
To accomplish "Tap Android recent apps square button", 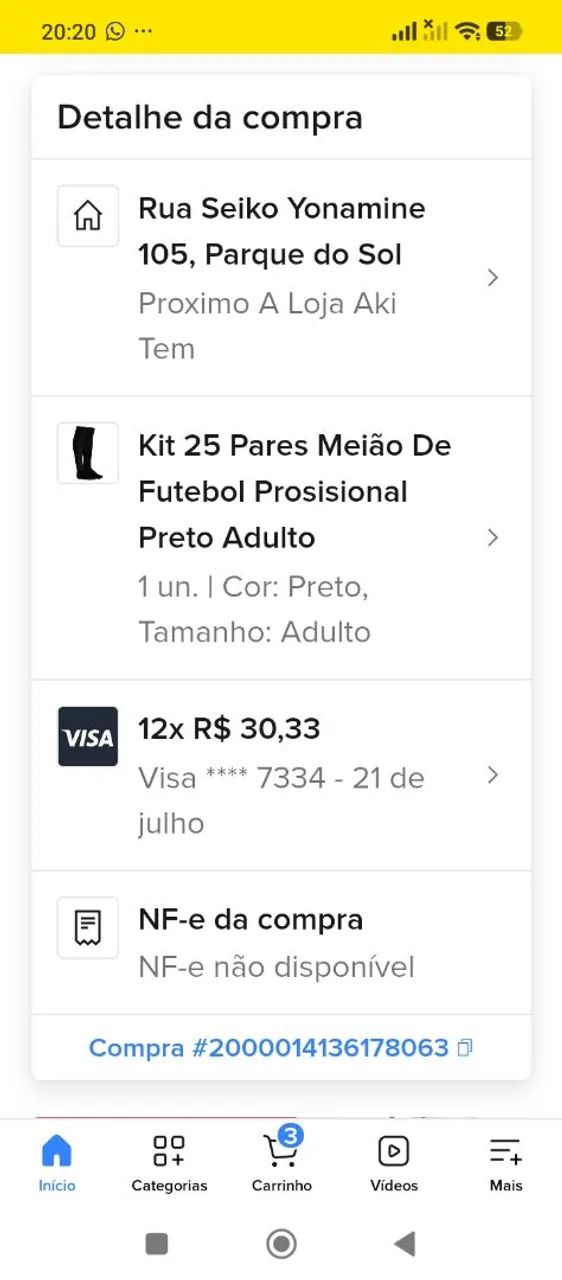I will coord(157,1243).
